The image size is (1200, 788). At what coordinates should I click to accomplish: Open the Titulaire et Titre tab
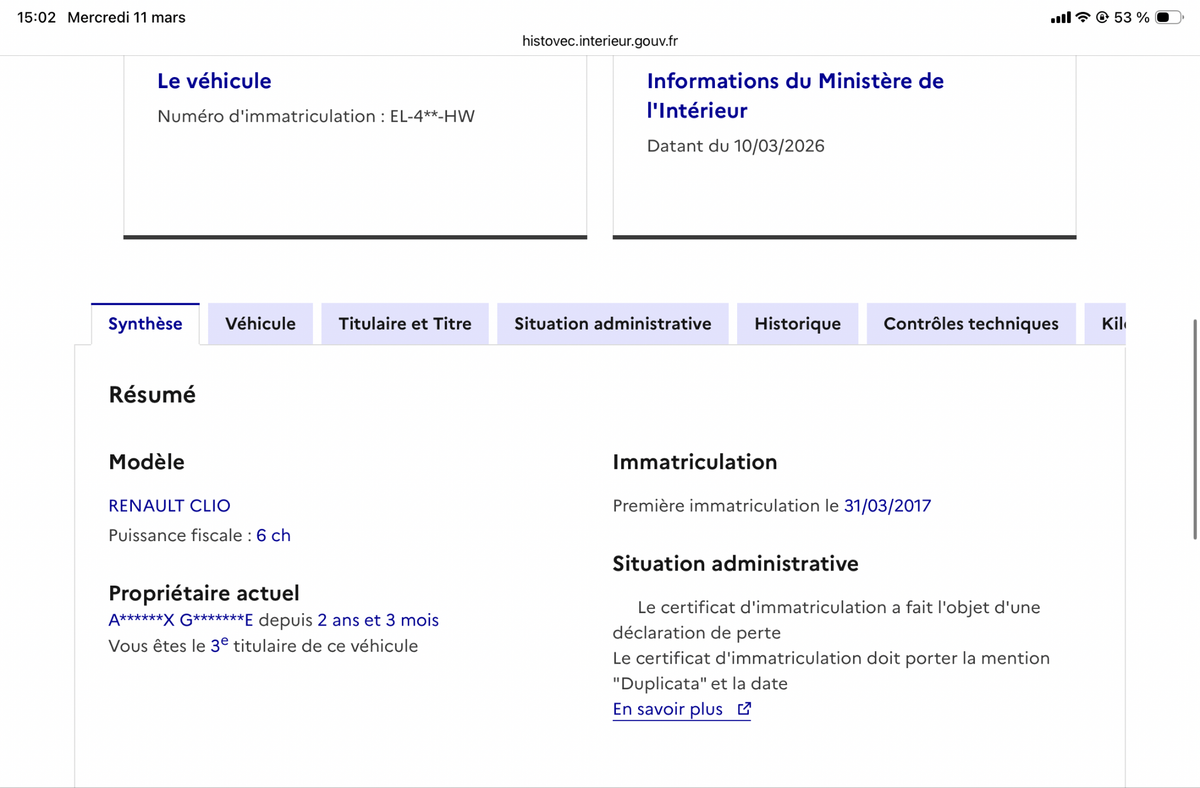pos(404,323)
